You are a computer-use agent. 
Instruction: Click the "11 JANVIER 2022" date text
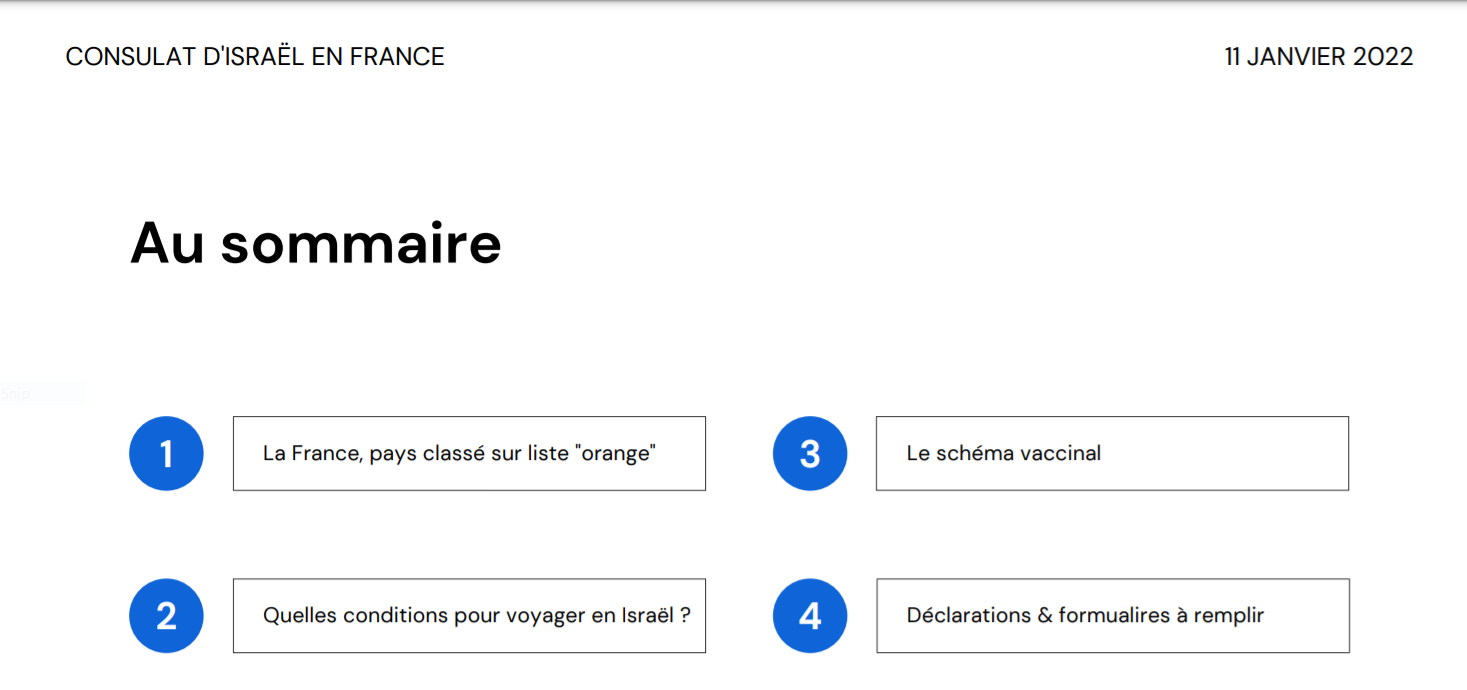point(1319,57)
